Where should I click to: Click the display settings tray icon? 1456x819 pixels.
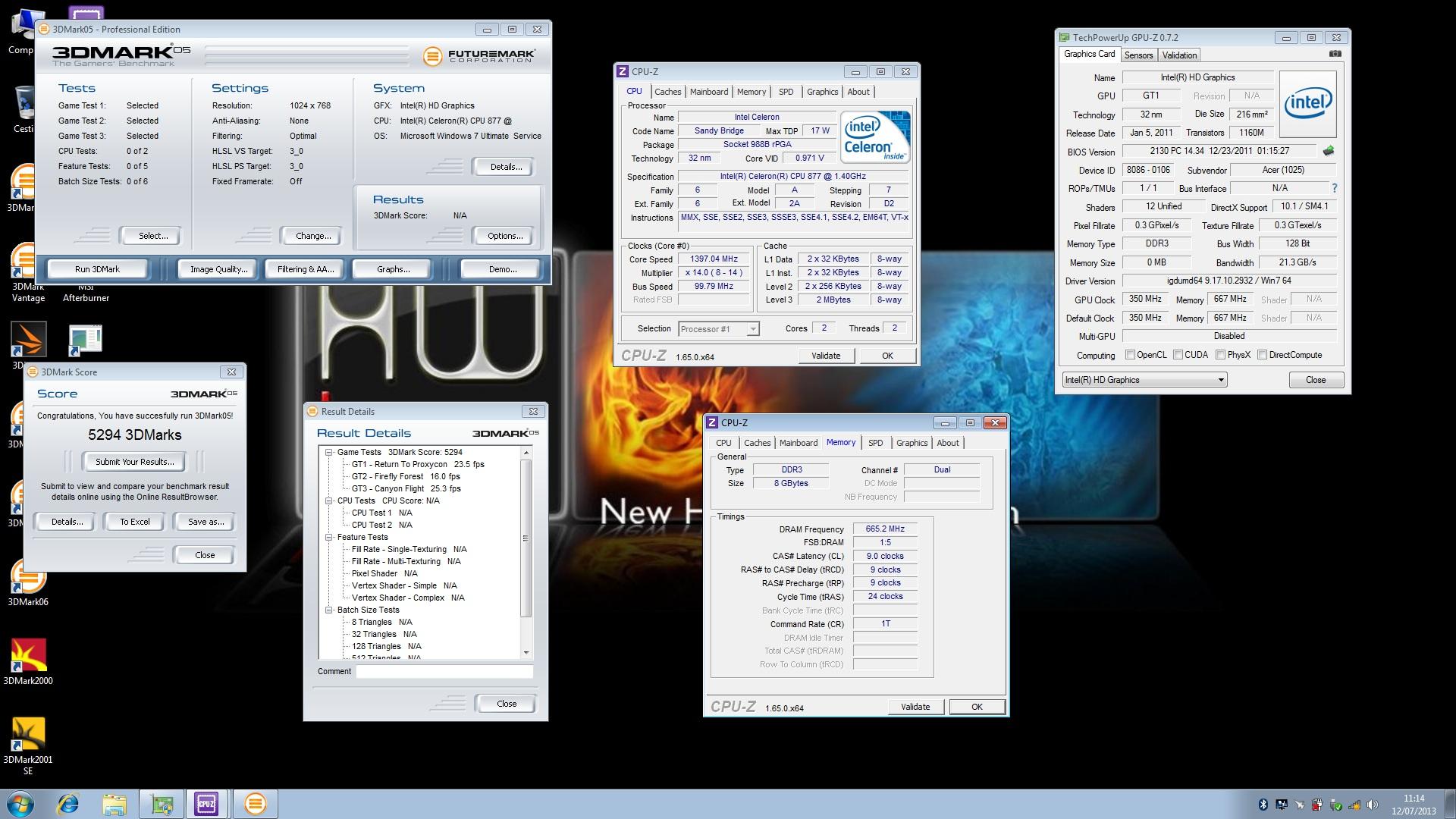(x=1282, y=805)
